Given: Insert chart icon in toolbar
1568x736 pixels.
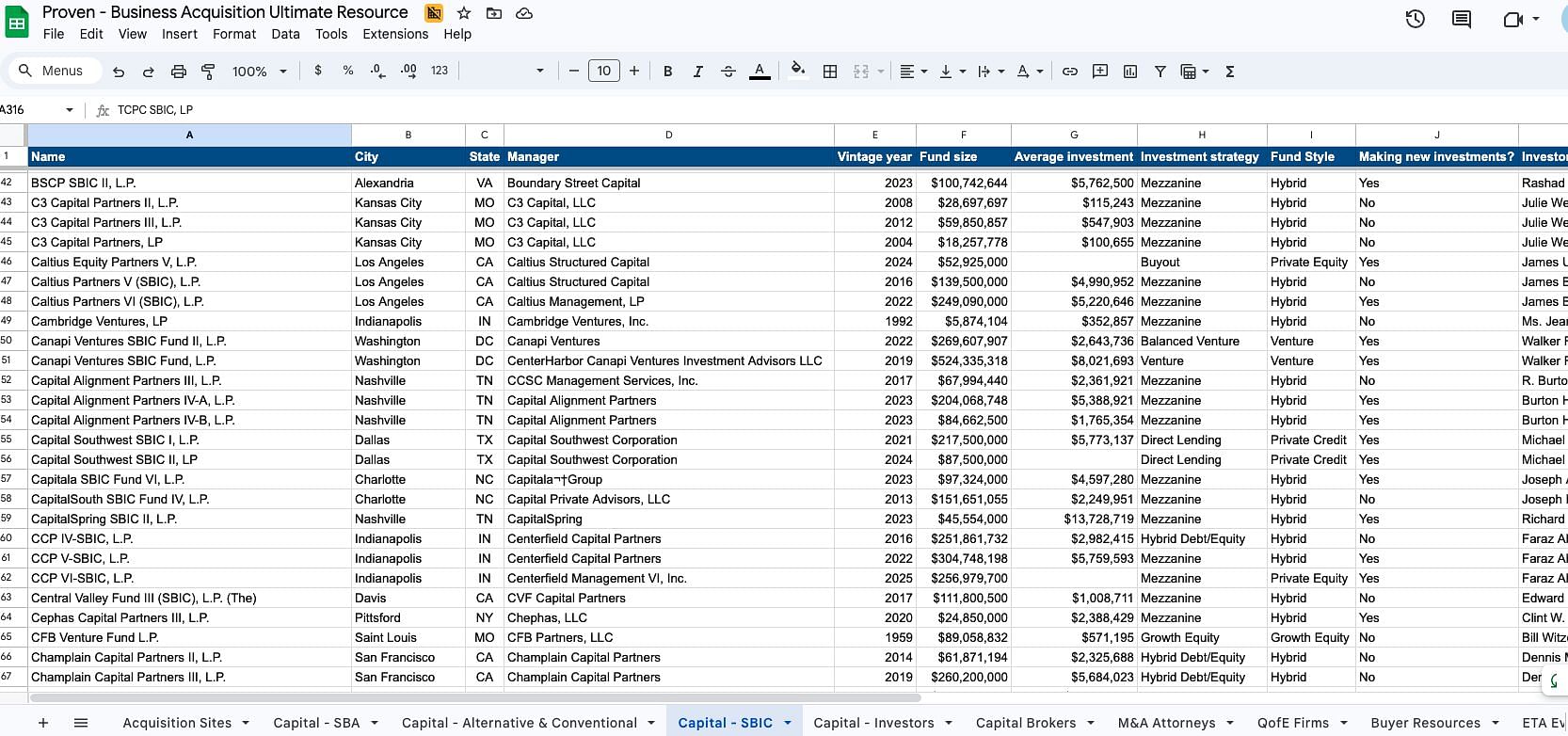Looking at the screenshot, I should 1130,72.
